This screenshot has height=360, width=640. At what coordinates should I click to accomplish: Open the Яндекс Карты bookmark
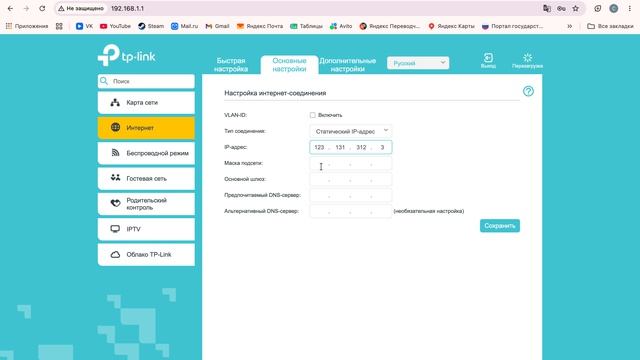coord(451,26)
